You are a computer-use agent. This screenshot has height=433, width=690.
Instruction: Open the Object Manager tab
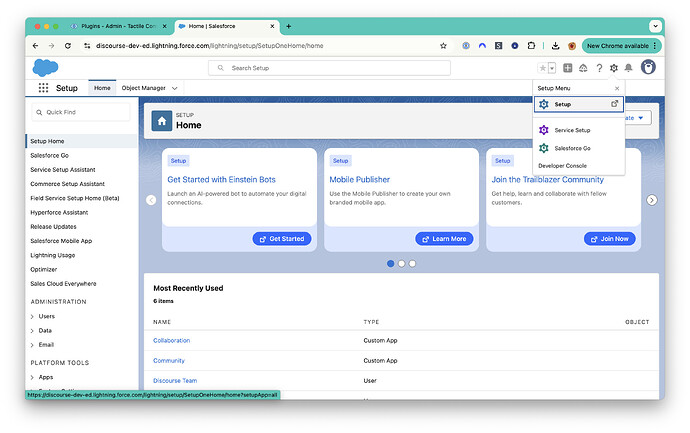[x=143, y=88]
